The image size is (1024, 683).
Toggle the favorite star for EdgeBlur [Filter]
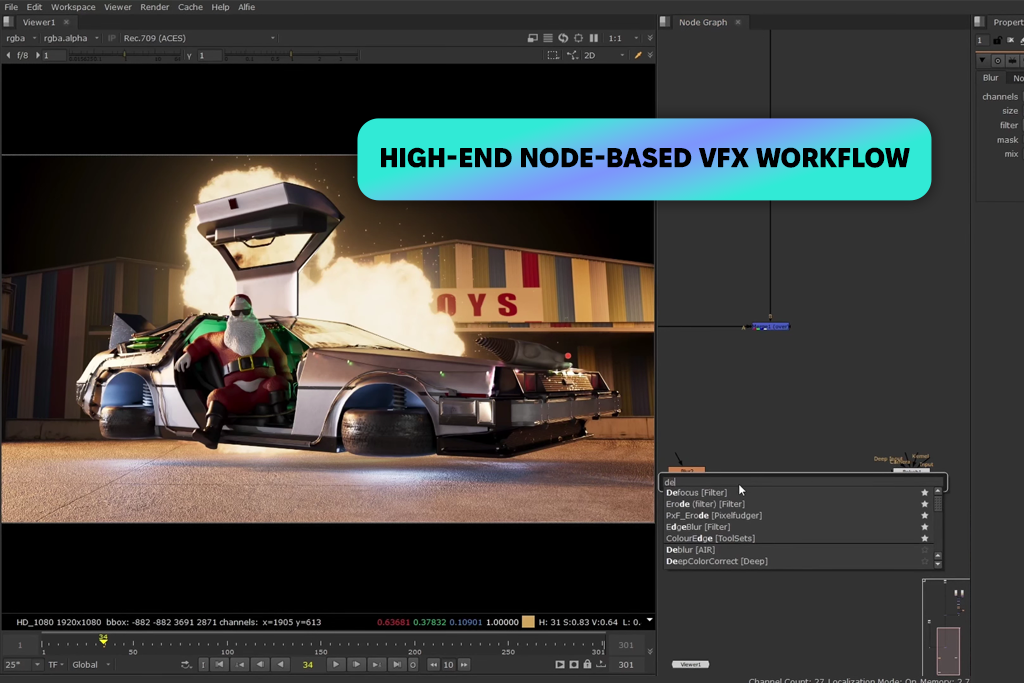[x=925, y=527]
